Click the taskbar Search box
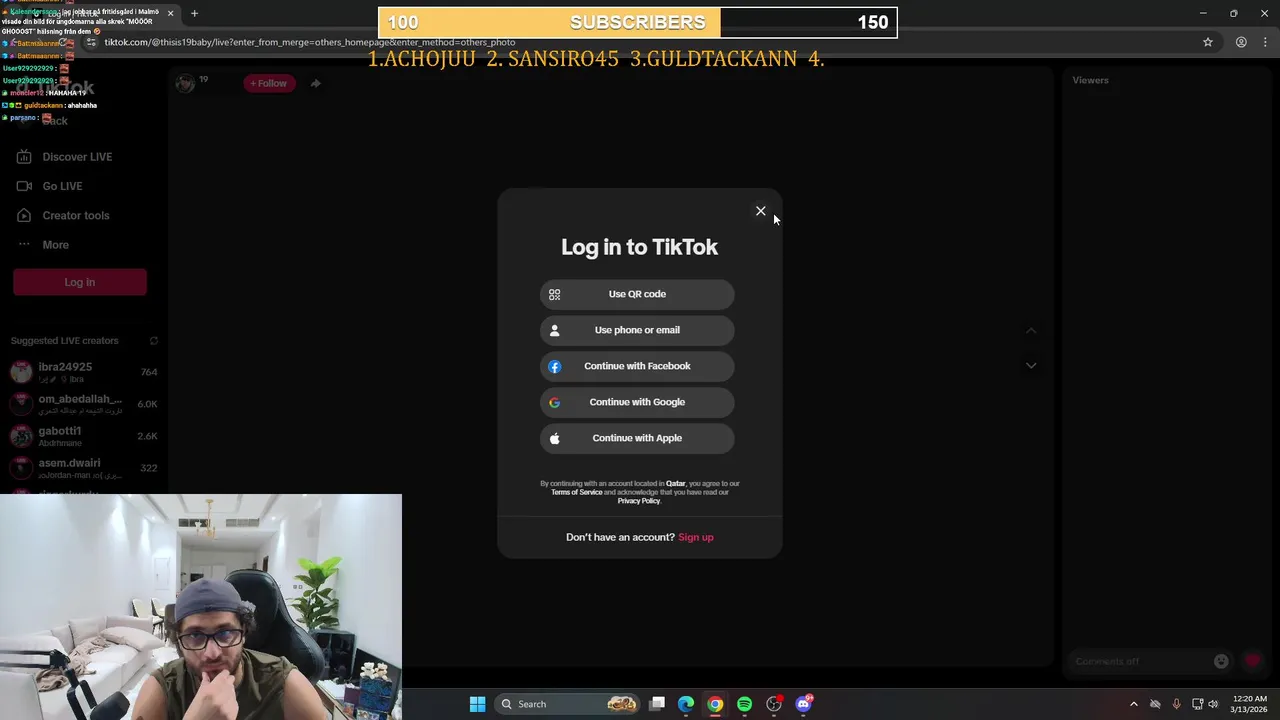 (x=568, y=704)
